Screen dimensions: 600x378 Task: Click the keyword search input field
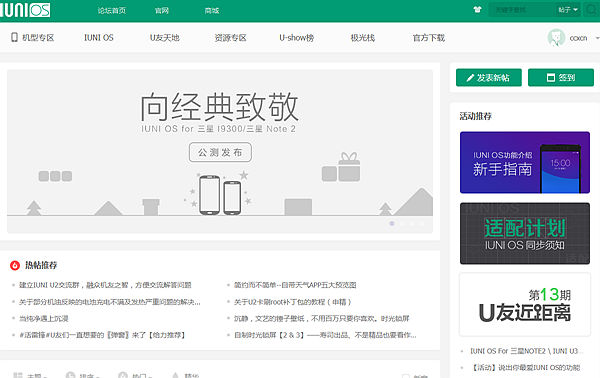pyautogui.click(x=522, y=10)
